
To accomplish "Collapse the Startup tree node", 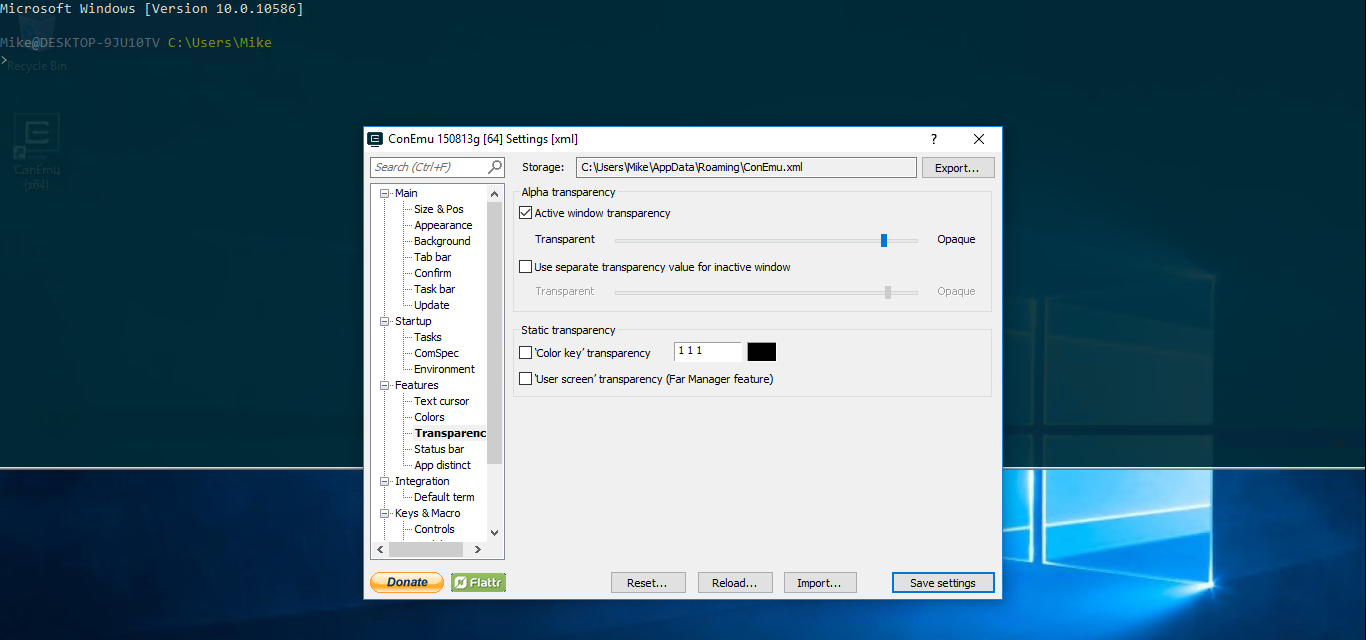I will [x=385, y=321].
